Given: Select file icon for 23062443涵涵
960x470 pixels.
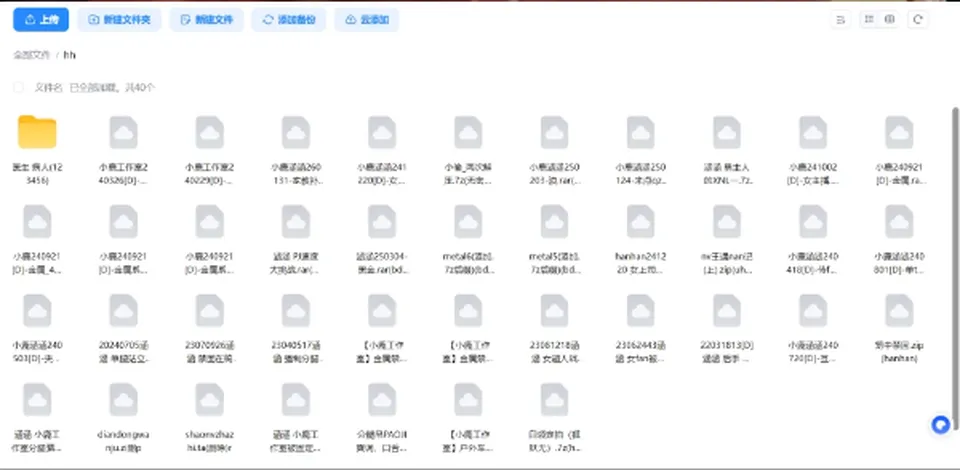Looking at the screenshot, I should (640, 311).
